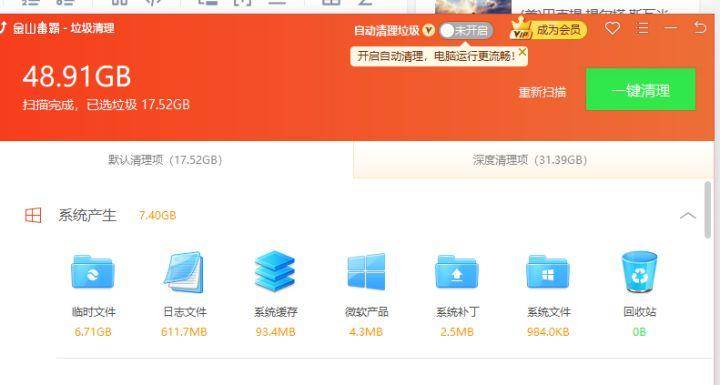Click the vertical scrollbar on the right
This screenshot has width=720, height=385.
coord(708,210)
